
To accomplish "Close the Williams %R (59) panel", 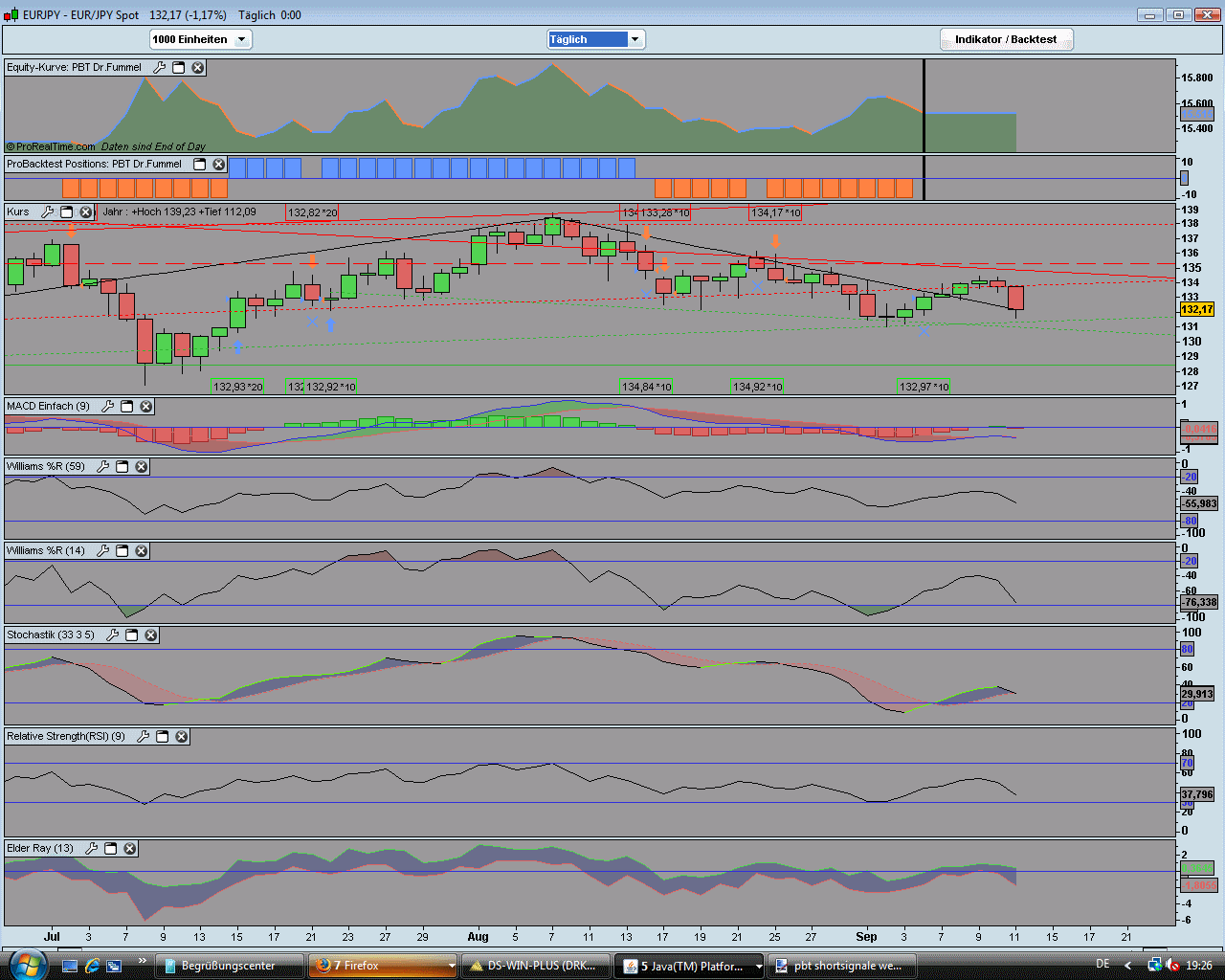I will 142,467.
